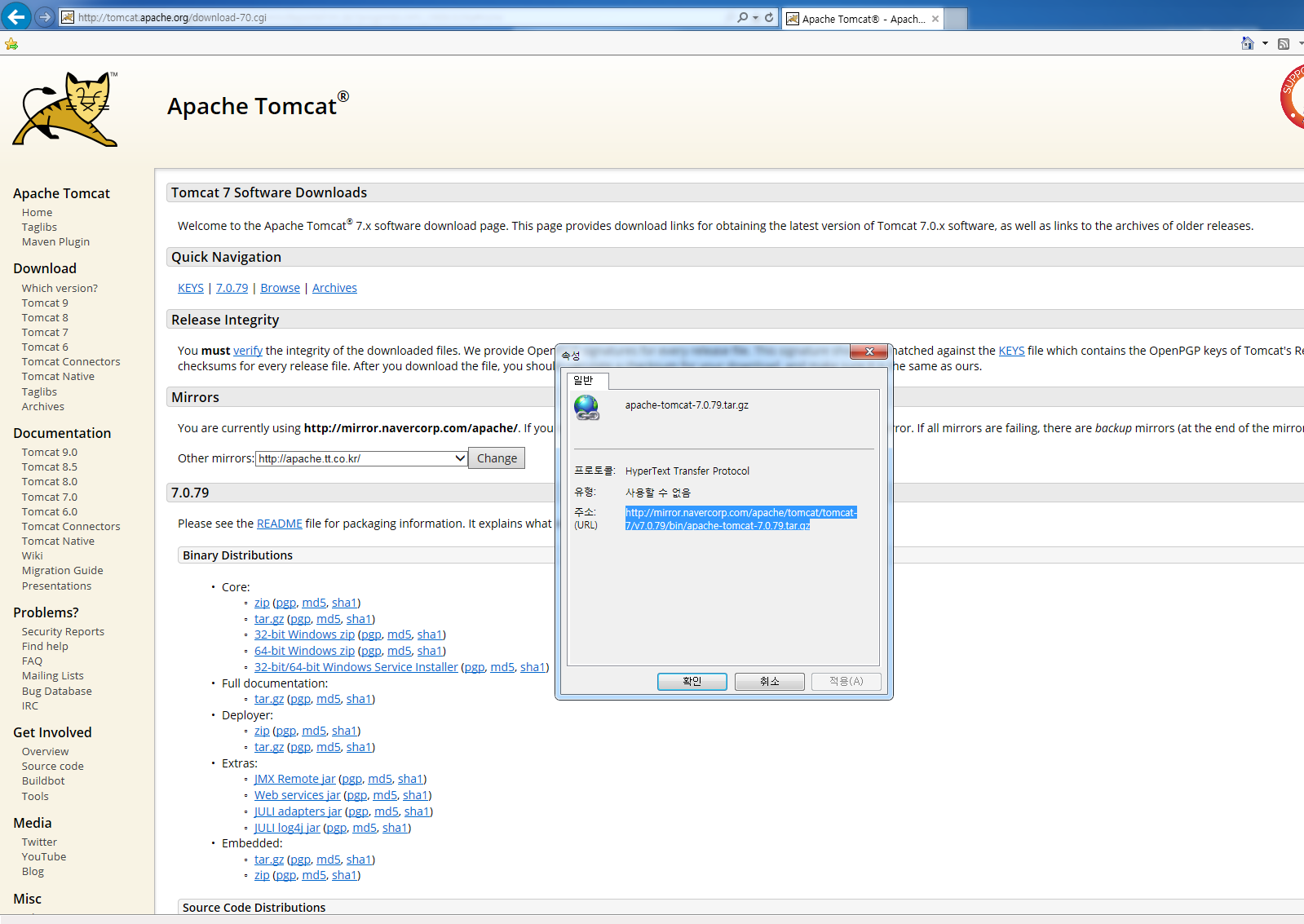Click the highlighted URL in properties dialog
1304x924 pixels.
(740, 519)
